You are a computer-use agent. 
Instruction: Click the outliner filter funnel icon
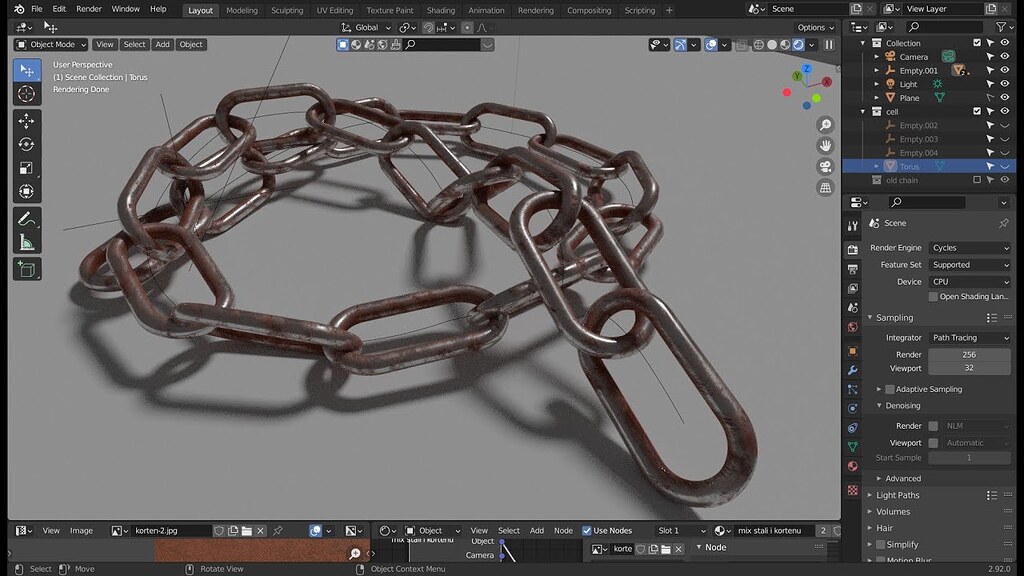tap(1000, 27)
